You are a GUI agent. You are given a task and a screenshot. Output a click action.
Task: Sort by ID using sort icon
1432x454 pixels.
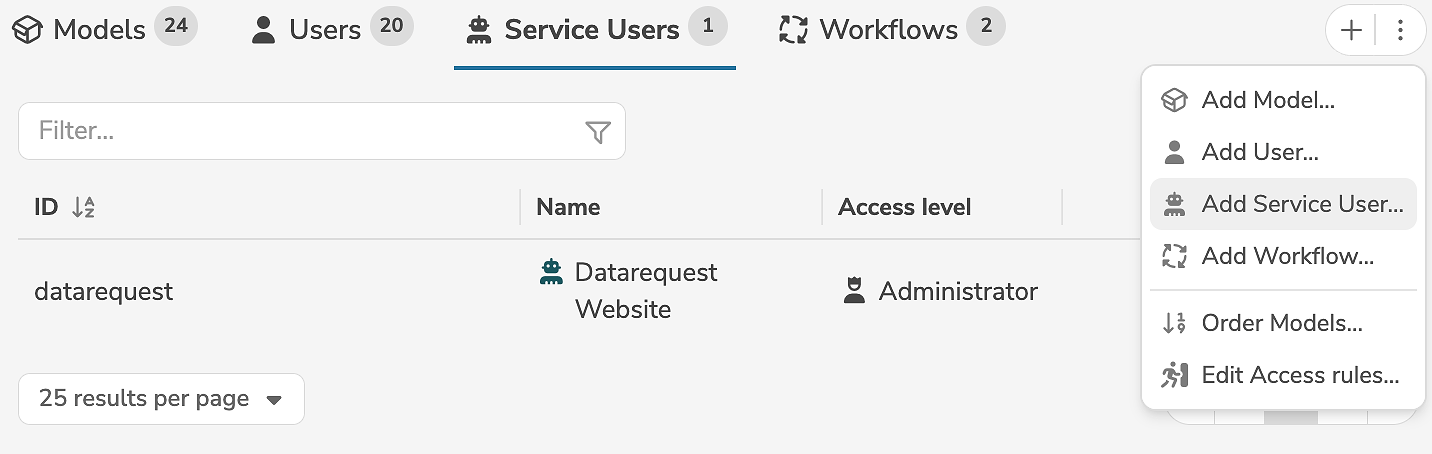(83, 208)
